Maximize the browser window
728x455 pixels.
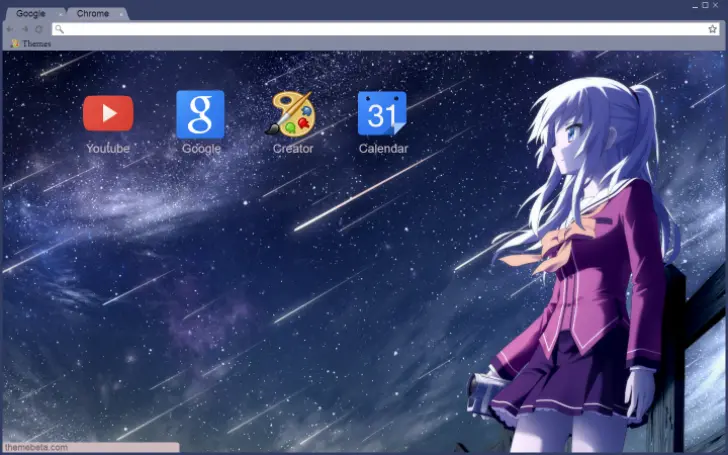click(x=705, y=6)
